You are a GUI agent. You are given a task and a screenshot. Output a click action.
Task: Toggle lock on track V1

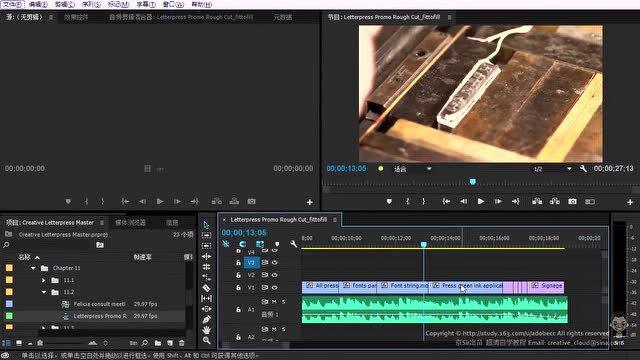tap(238, 287)
